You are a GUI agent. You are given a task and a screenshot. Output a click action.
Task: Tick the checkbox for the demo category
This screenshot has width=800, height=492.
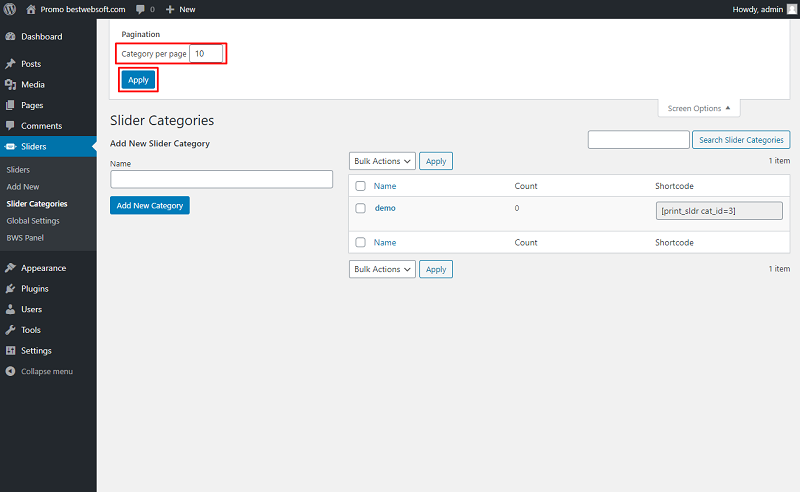[x=360, y=208]
